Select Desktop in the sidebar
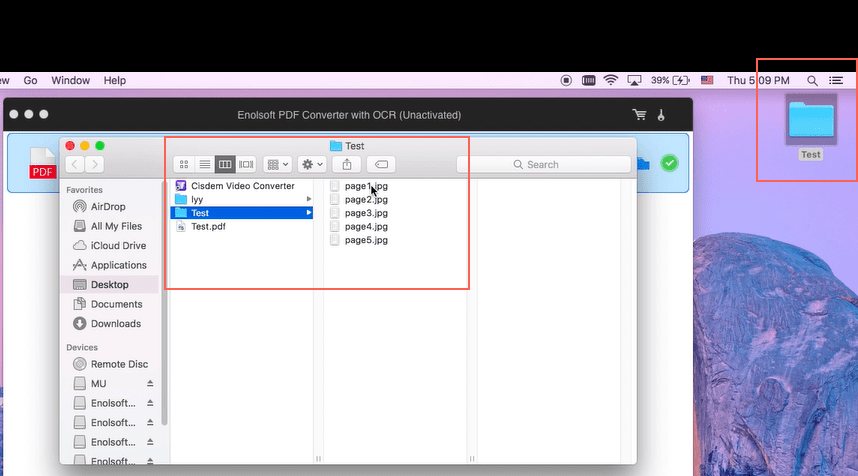 click(x=109, y=285)
